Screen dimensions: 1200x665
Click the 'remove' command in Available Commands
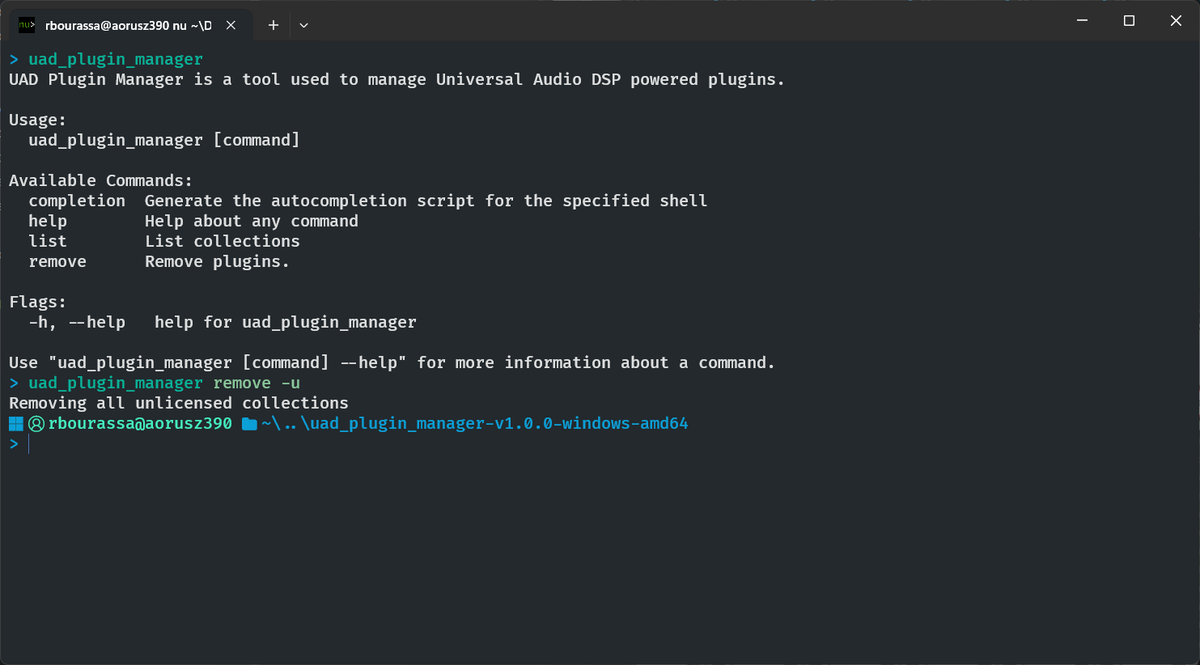[57, 262]
